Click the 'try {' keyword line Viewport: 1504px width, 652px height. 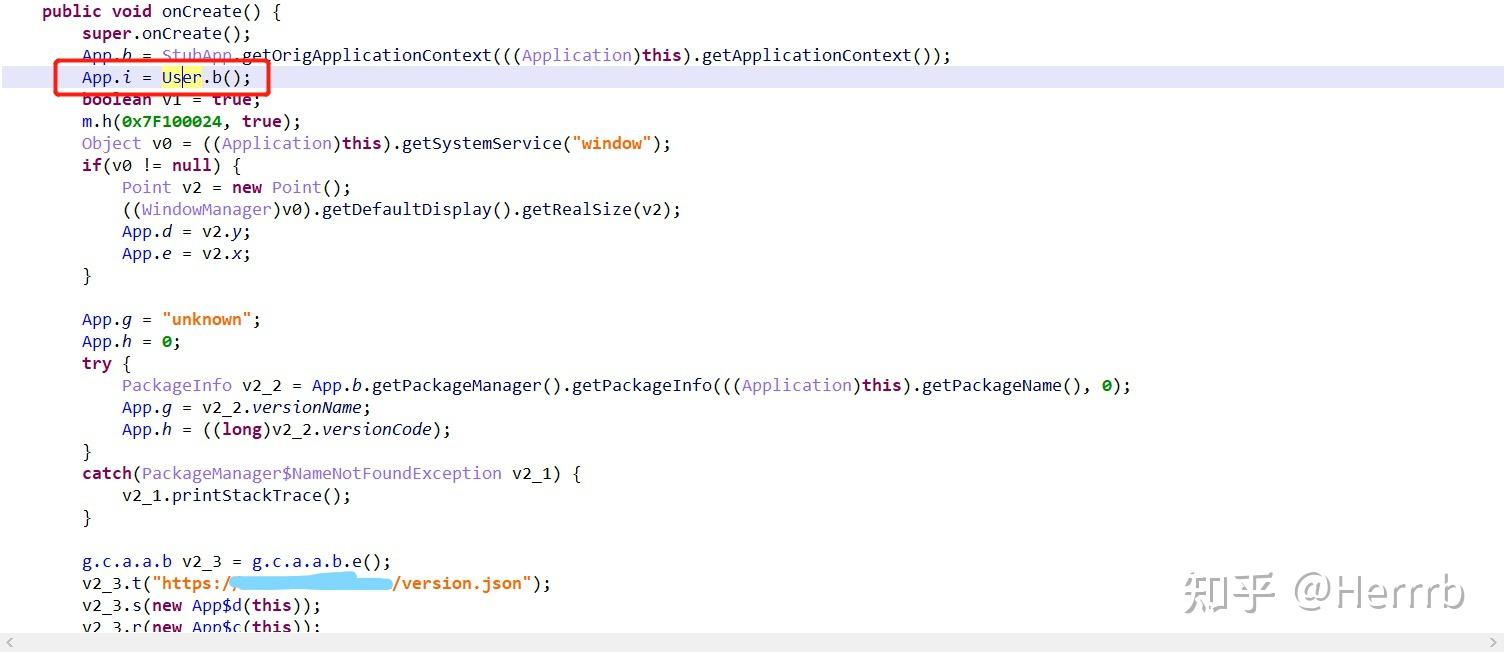point(106,364)
